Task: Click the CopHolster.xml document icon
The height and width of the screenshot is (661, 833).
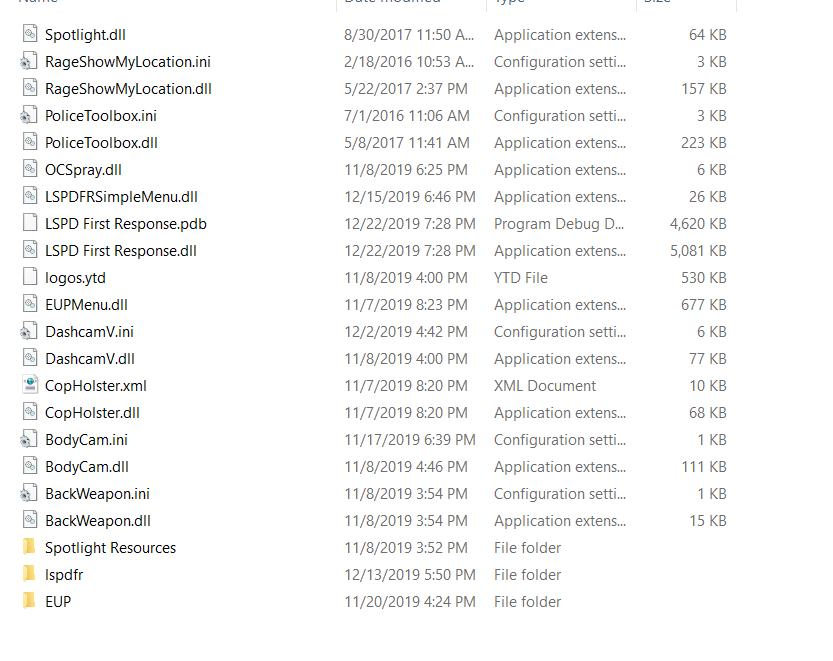Action: (28, 385)
